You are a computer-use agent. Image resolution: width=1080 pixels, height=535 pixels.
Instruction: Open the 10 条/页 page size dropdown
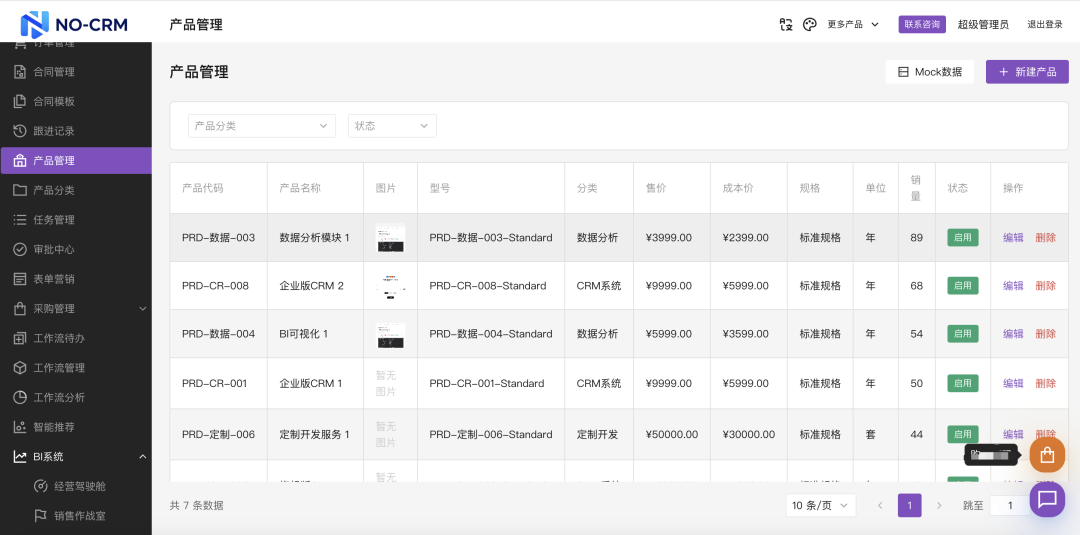(x=820, y=505)
